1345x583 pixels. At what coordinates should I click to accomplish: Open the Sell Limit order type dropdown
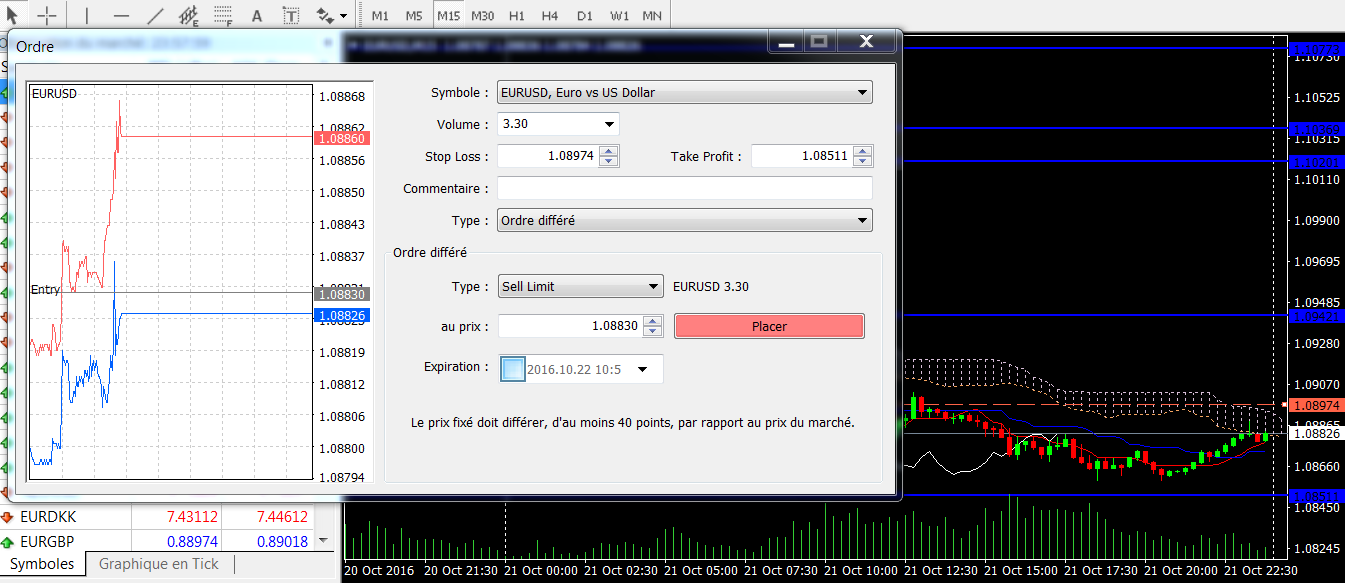click(x=580, y=287)
